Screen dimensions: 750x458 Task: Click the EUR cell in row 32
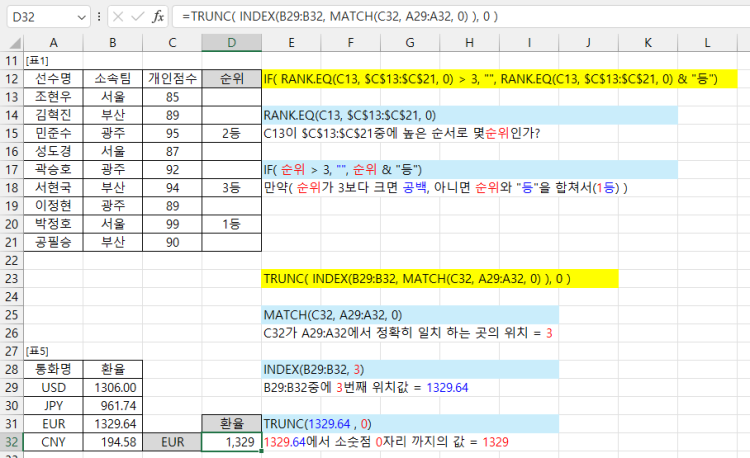pyautogui.click(x=171, y=441)
